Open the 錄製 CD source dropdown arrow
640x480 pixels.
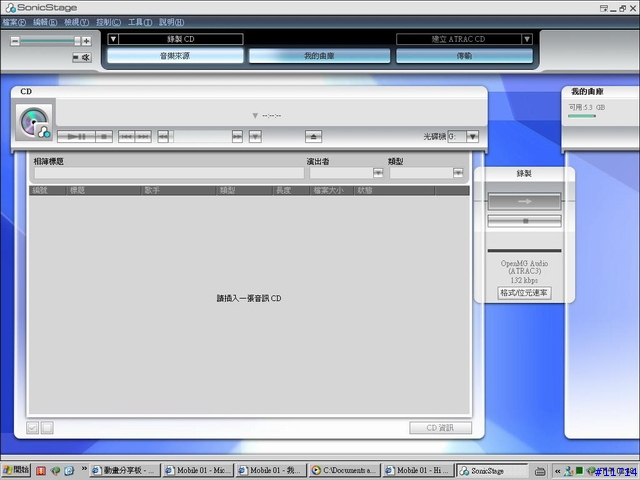113,39
